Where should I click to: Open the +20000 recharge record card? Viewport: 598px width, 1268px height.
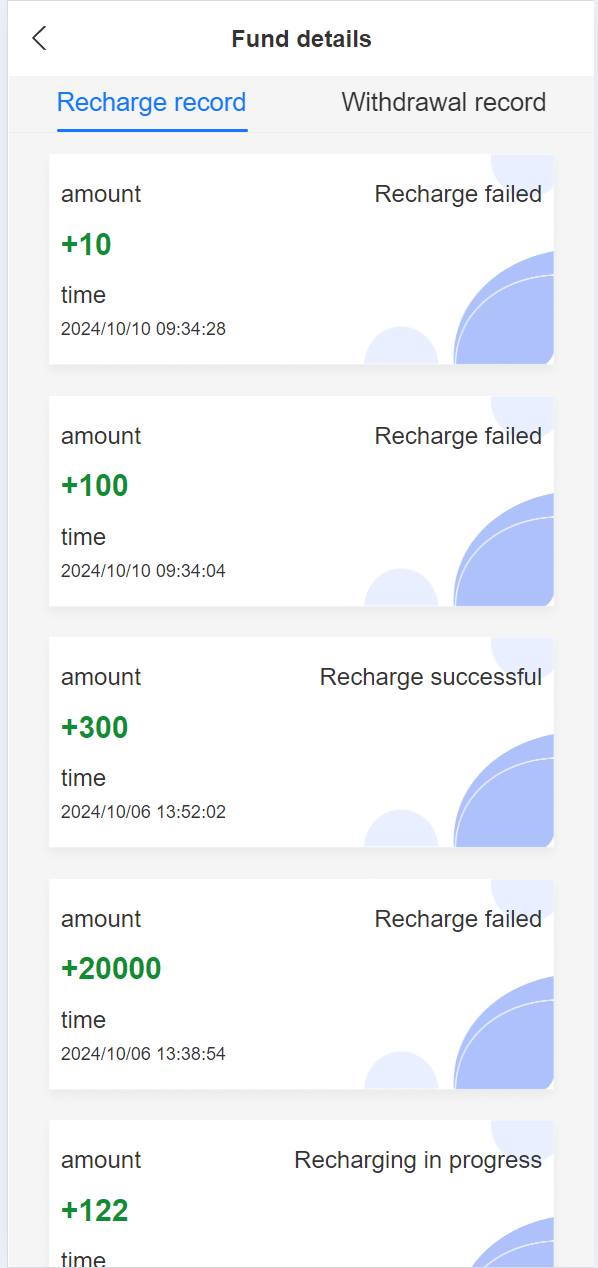(301, 984)
